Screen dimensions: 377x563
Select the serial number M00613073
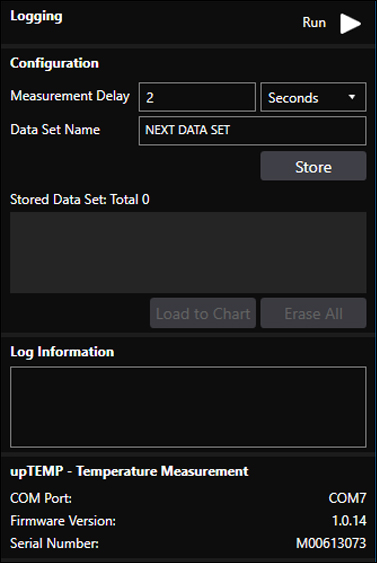[331, 543]
